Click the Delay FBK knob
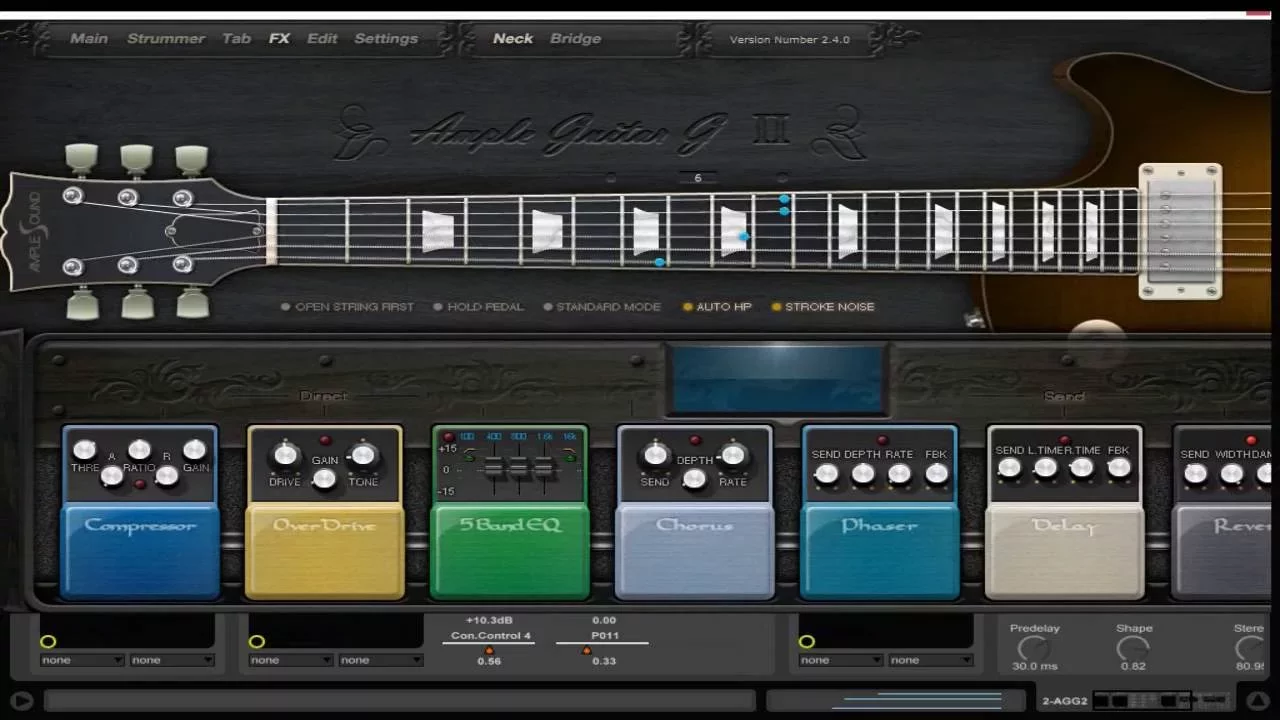The image size is (1280, 720). point(1119,468)
